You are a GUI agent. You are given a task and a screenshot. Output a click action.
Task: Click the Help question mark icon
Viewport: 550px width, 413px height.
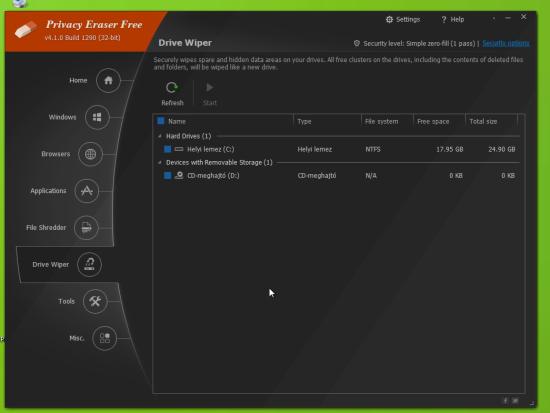click(444, 20)
